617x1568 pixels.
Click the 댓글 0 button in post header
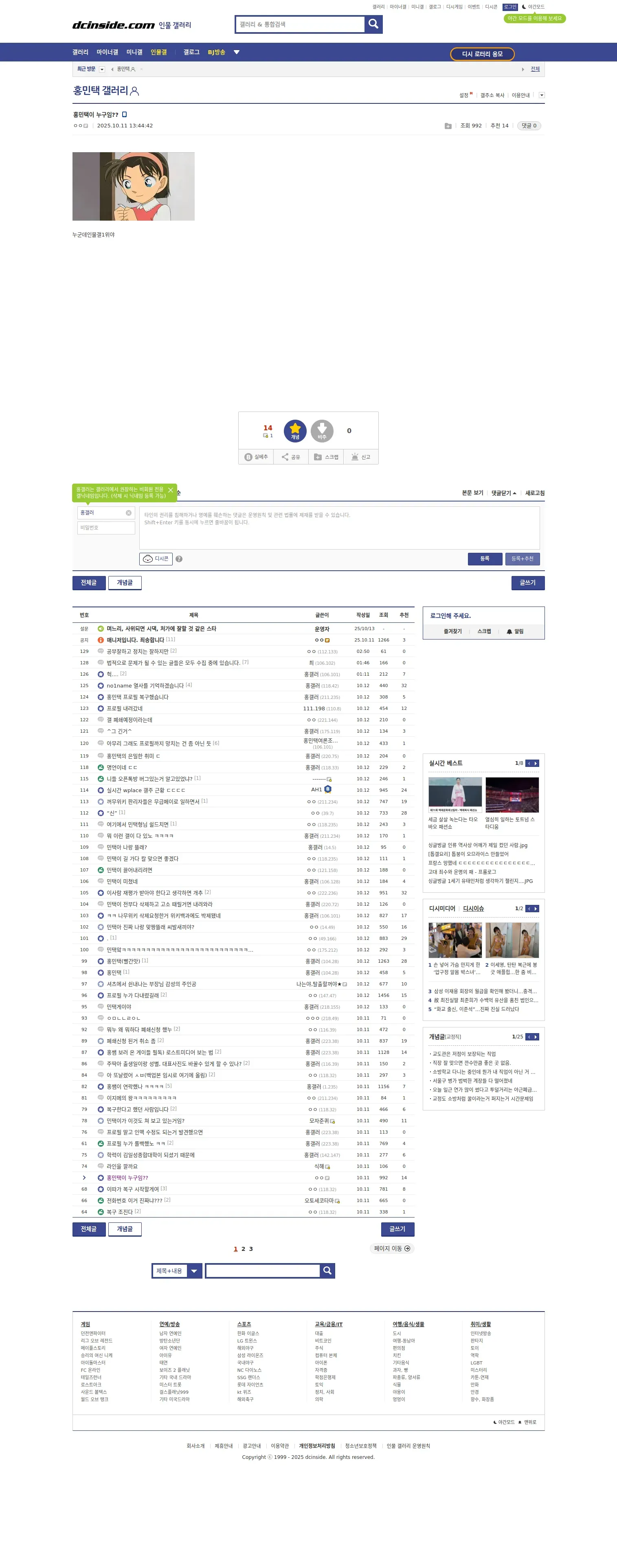(529, 126)
